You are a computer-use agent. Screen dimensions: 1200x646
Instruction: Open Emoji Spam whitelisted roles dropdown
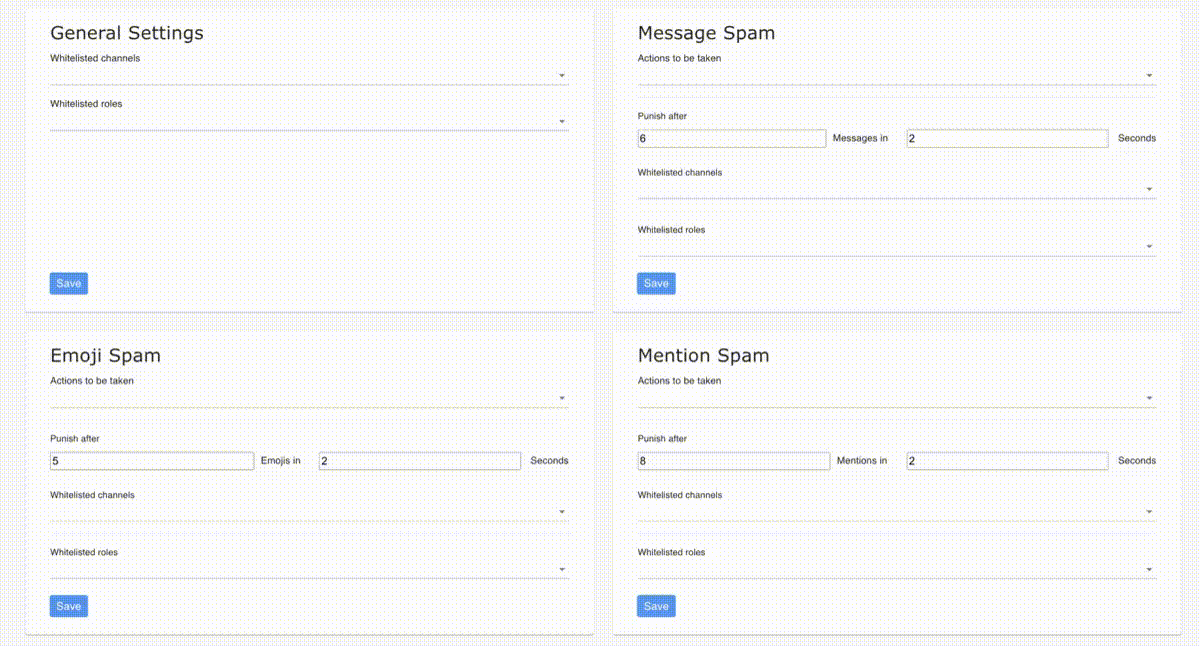pos(309,570)
